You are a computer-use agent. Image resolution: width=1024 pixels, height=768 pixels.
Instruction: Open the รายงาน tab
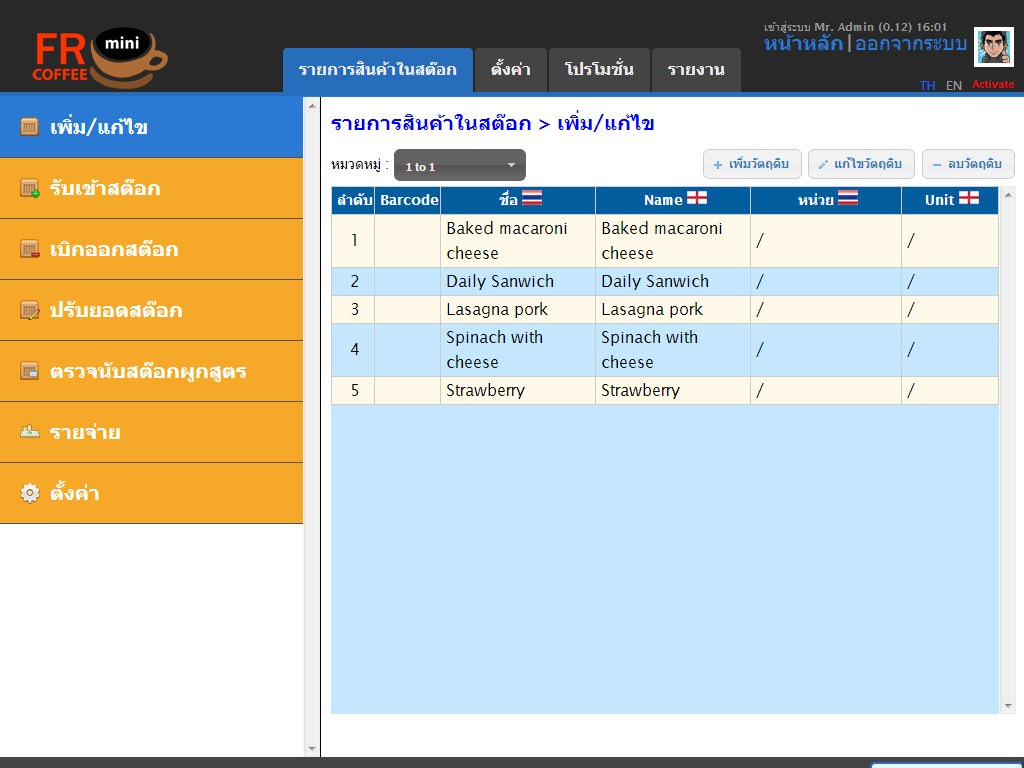(x=695, y=70)
